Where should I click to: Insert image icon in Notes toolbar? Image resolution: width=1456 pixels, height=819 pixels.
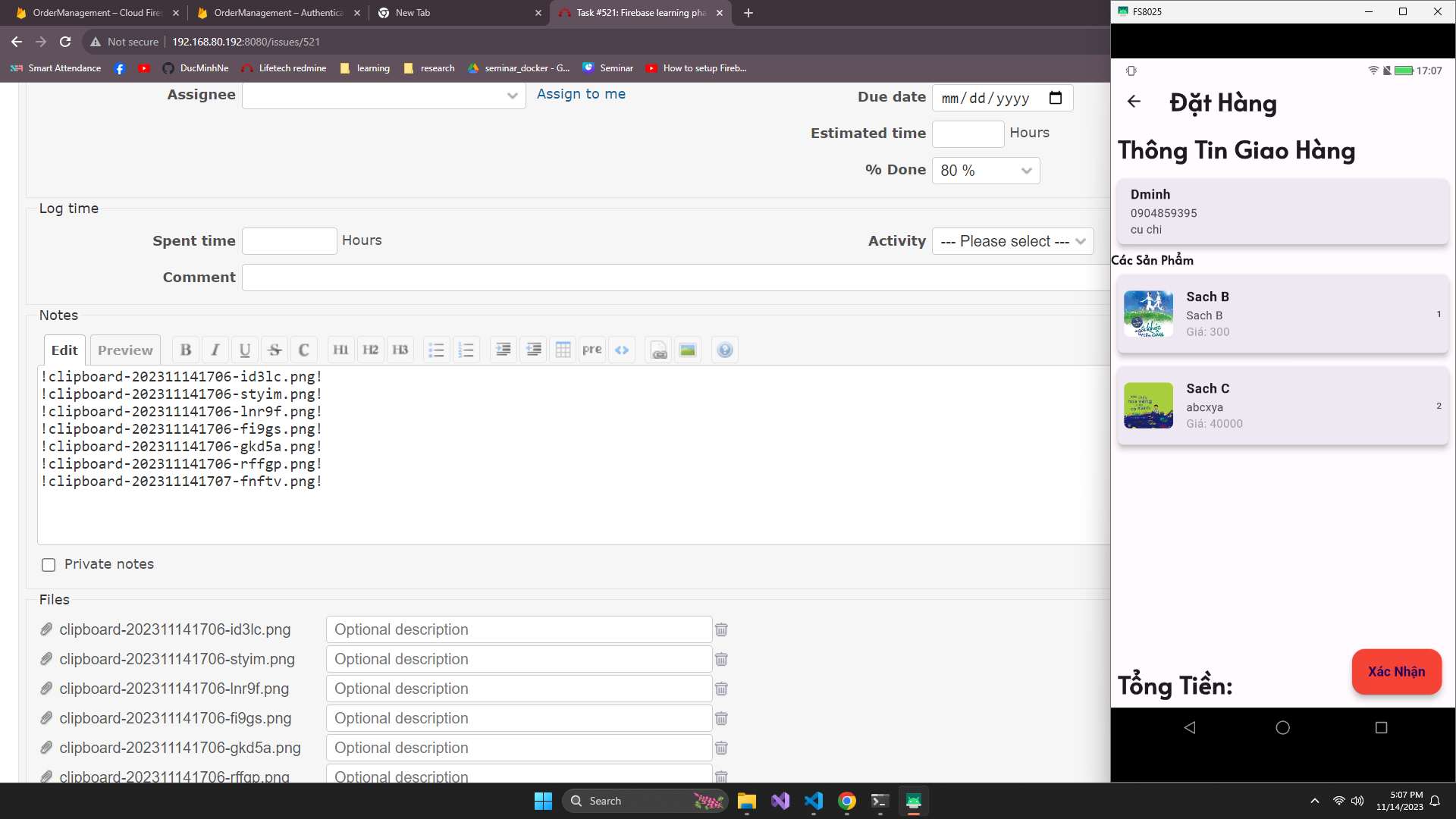click(688, 350)
